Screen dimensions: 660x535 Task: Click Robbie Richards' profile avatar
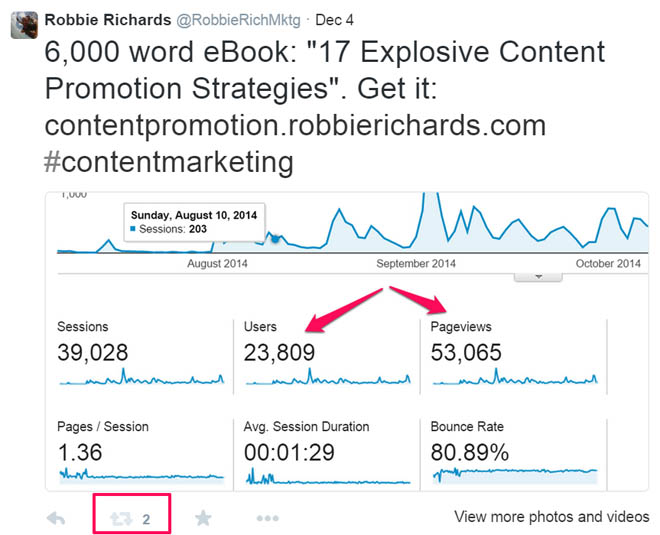(24, 23)
